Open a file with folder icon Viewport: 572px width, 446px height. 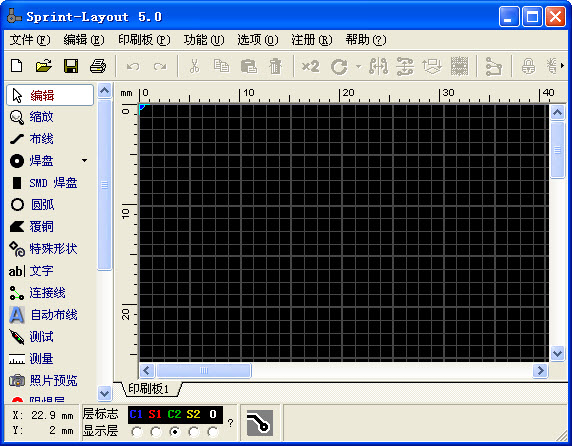(44, 66)
